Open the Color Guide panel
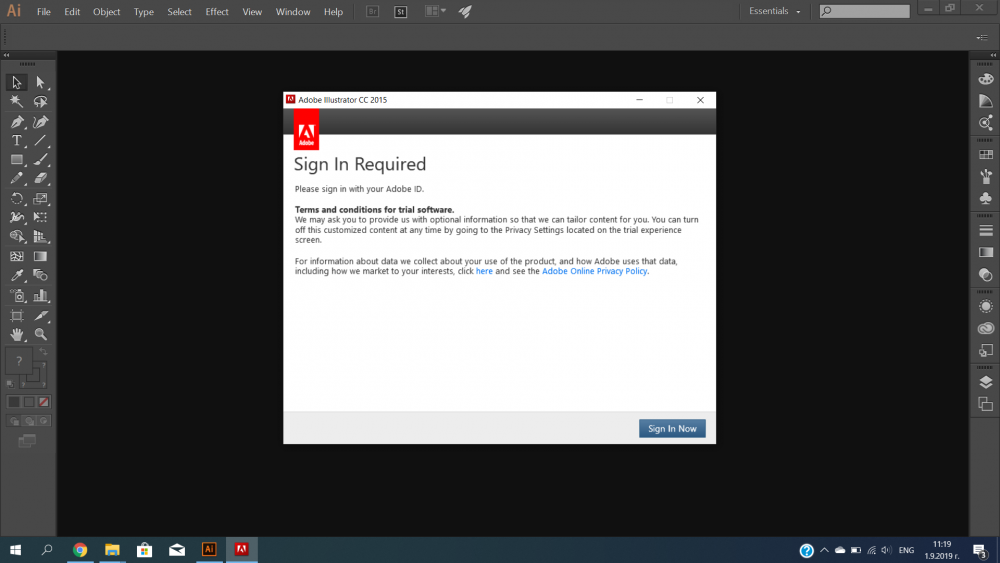 (x=985, y=101)
